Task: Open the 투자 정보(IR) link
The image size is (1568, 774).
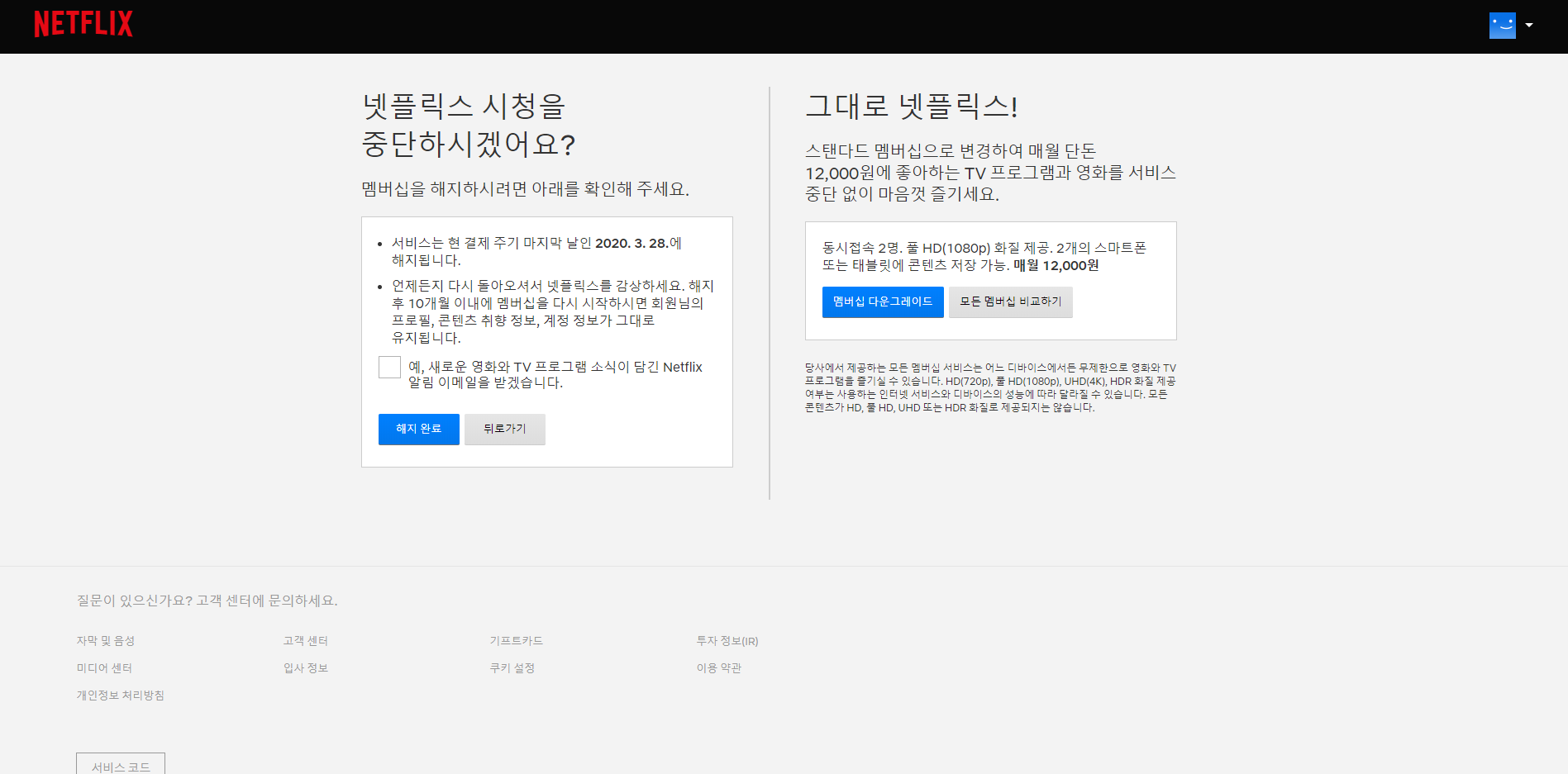Action: pyautogui.click(x=727, y=641)
